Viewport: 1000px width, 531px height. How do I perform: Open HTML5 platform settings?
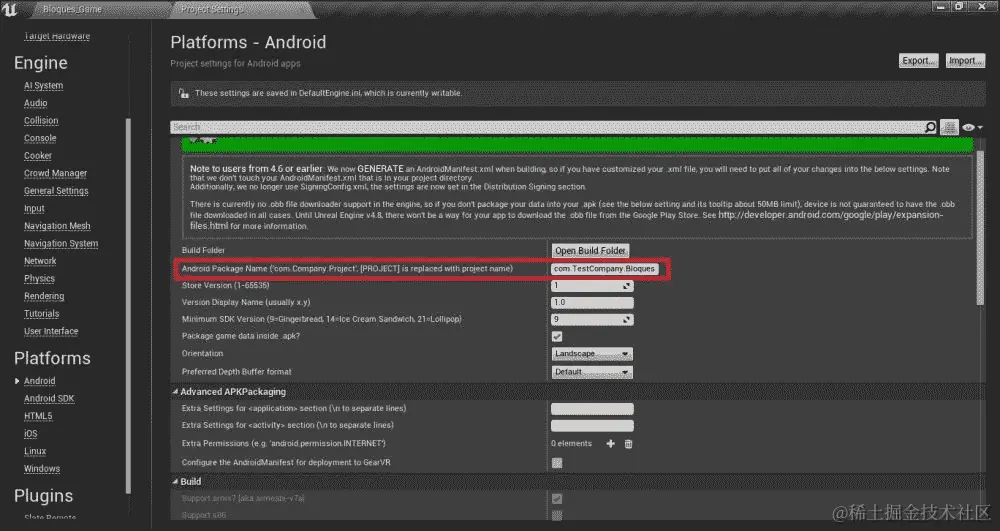[x=38, y=416]
